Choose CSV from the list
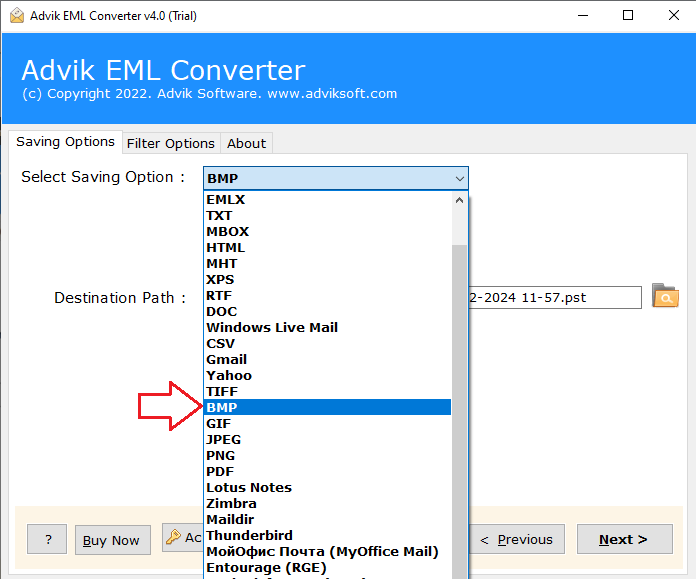Image resolution: width=696 pixels, height=579 pixels. [x=327, y=343]
